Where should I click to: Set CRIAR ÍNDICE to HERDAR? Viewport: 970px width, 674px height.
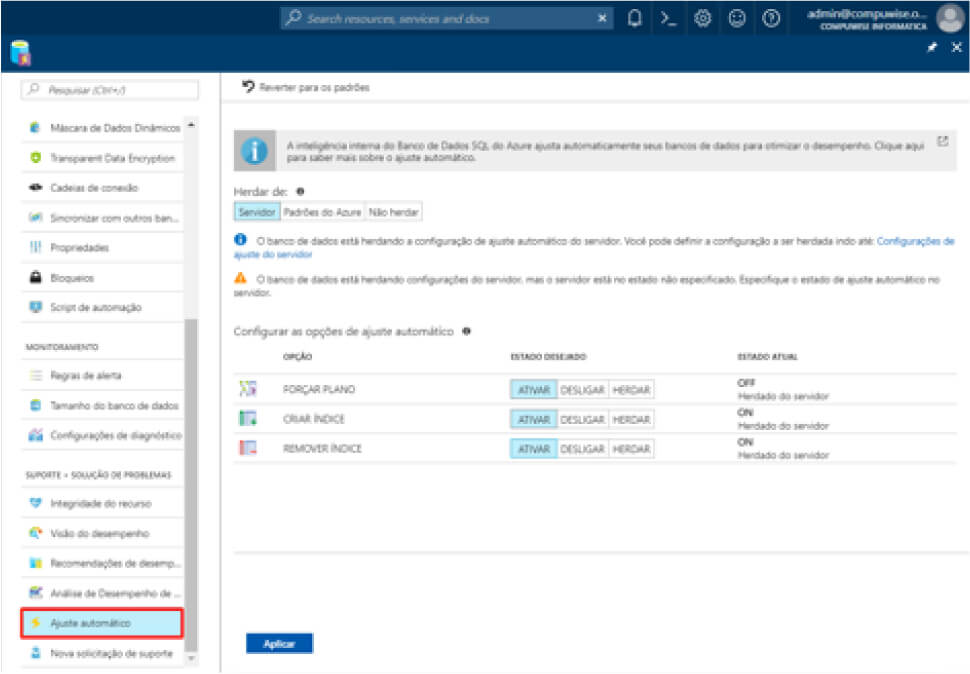click(631, 420)
